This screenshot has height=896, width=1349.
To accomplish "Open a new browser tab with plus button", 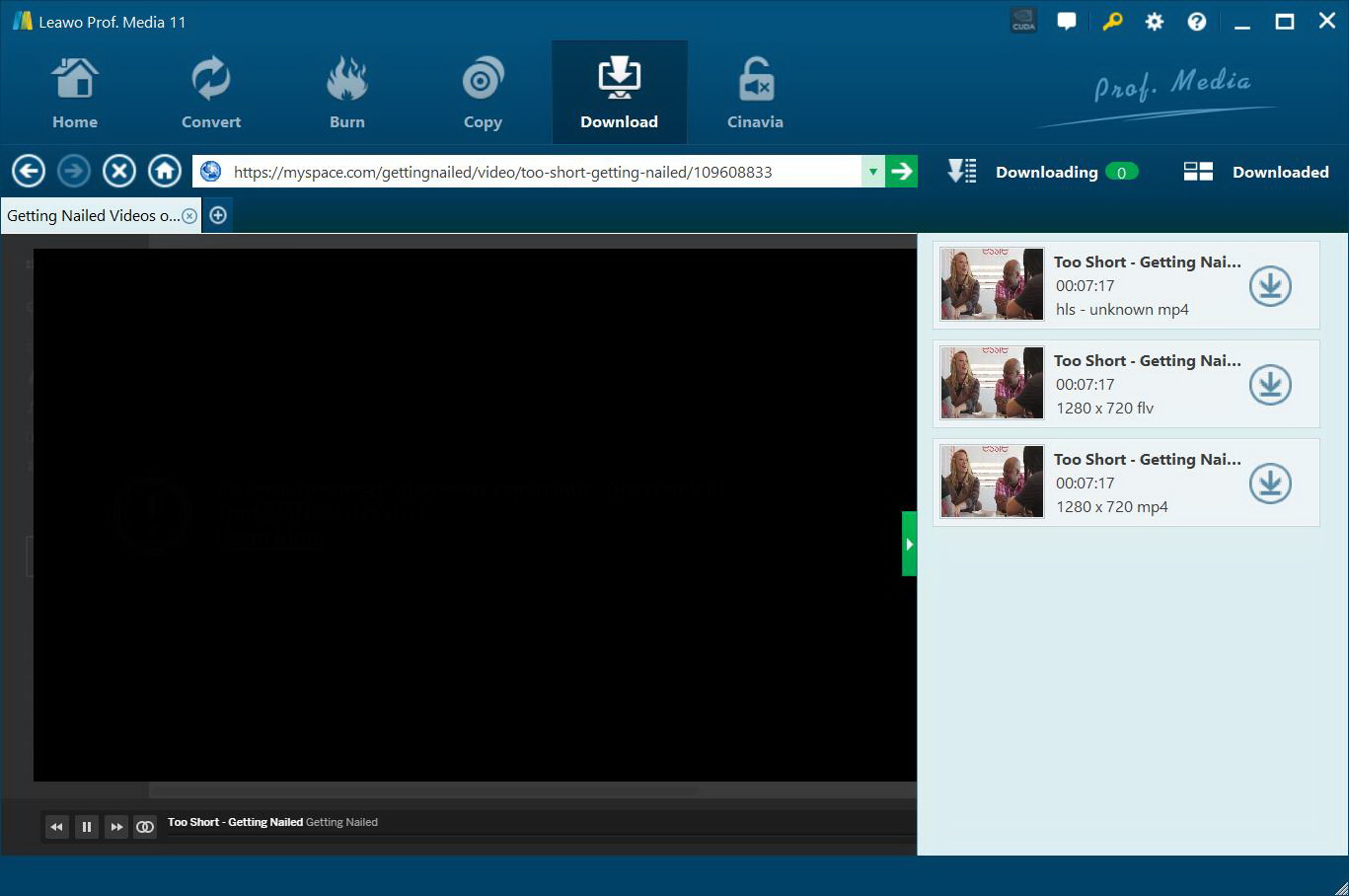I will tap(217, 214).
